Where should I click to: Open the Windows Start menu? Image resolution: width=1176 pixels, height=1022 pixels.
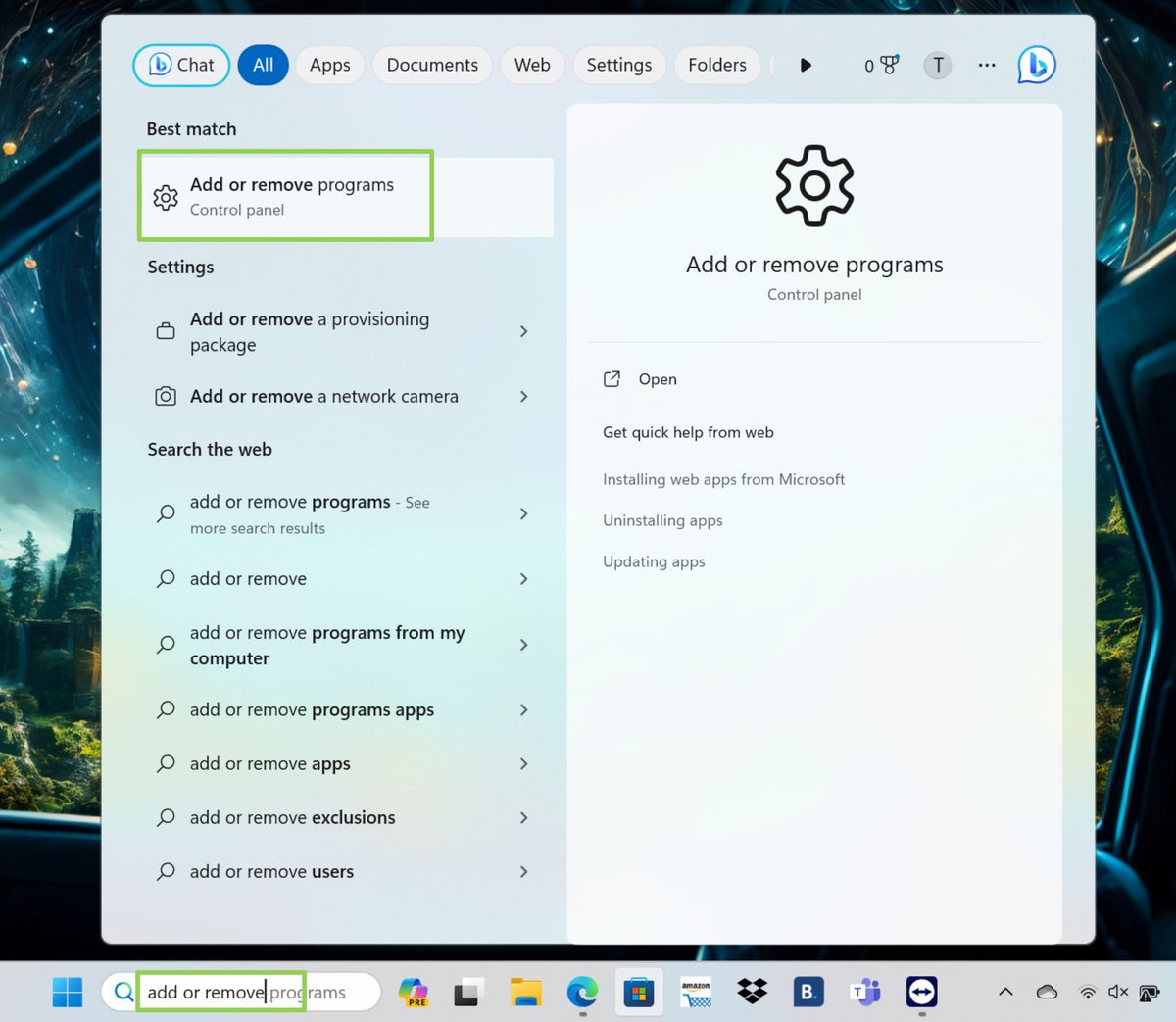tap(66, 992)
